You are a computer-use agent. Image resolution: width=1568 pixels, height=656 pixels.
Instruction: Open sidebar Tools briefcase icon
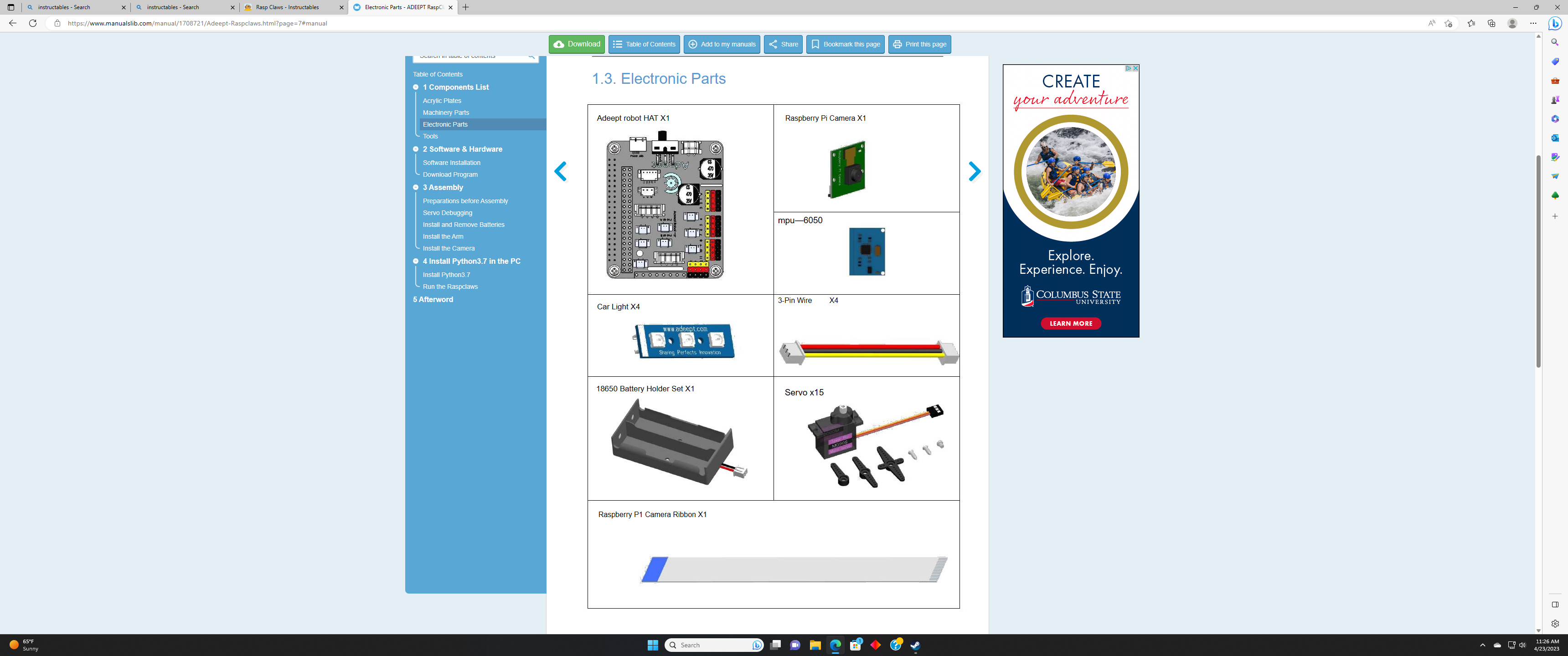point(1555,81)
